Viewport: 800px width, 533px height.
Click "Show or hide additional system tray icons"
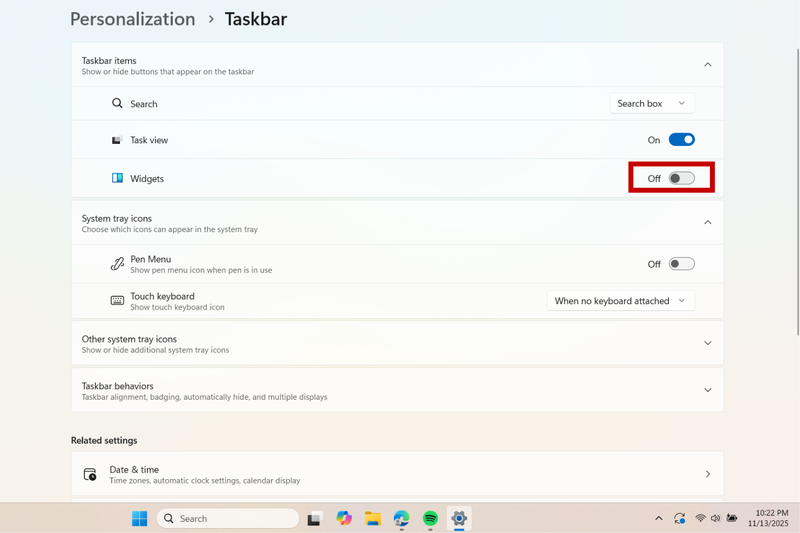tap(155, 350)
